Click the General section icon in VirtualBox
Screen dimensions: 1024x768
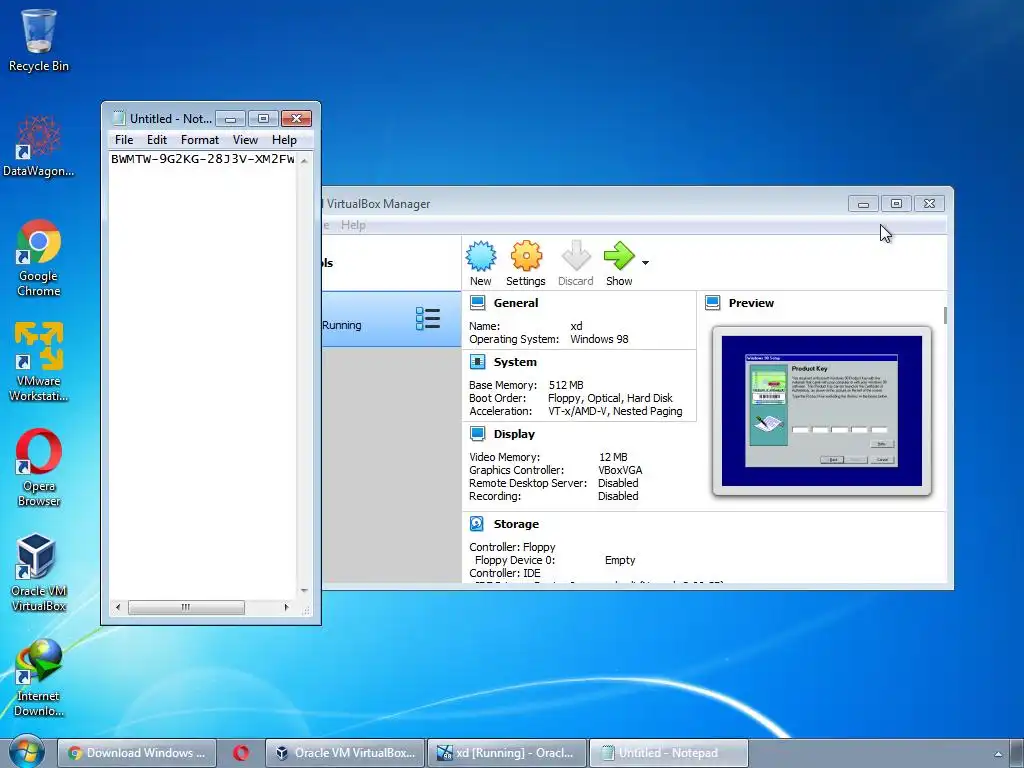pyautogui.click(x=477, y=302)
